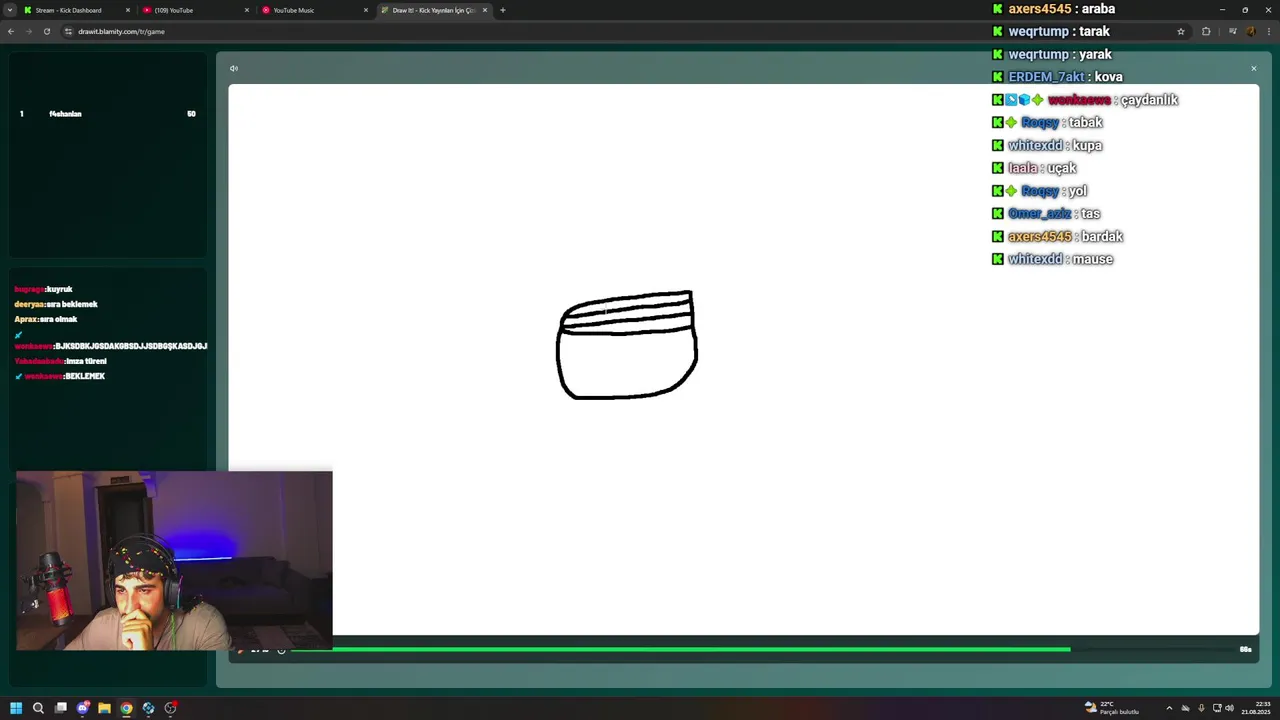Click Roqsy message 'yol'
Image resolution: width=1280 pixels, height=720 pixels.
pos(1077,191)
